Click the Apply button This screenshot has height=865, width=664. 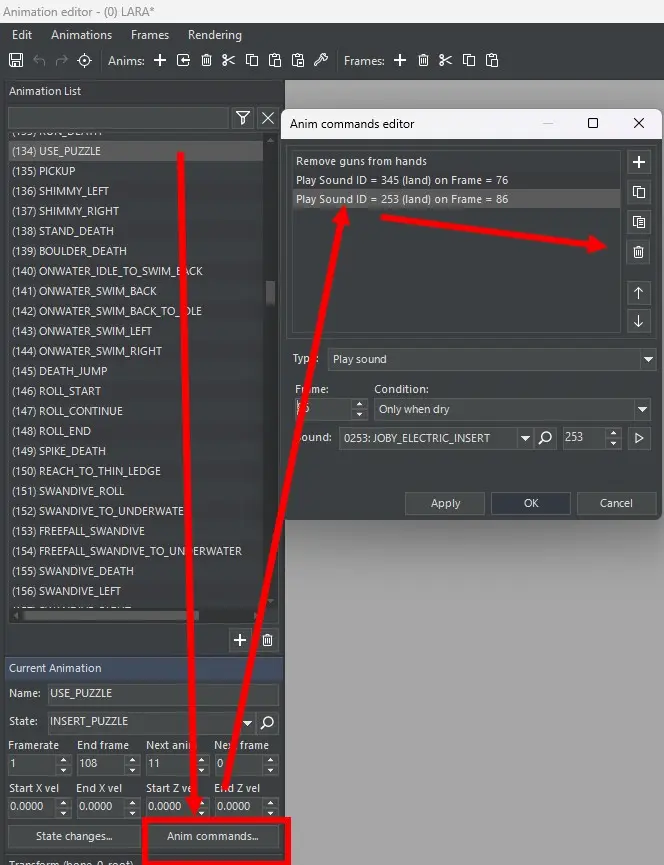point(445,503)
